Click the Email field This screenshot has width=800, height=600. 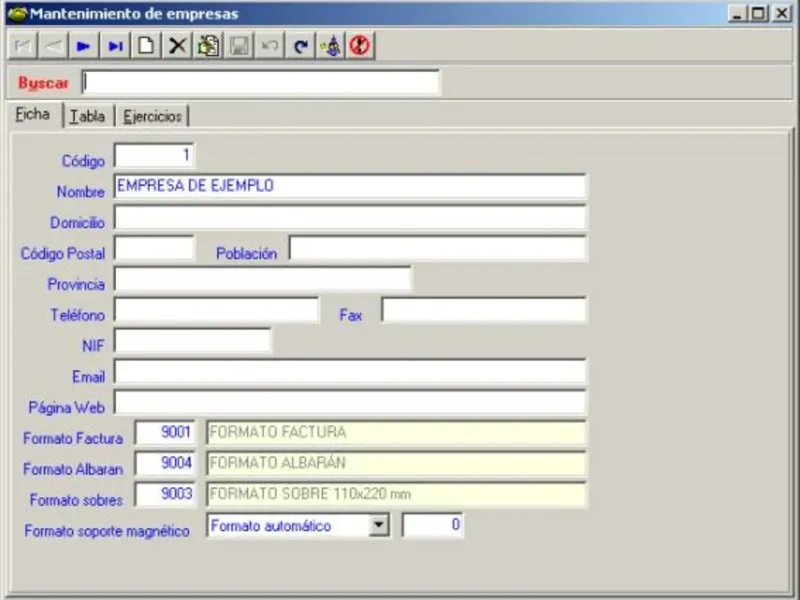pos(350,371)
